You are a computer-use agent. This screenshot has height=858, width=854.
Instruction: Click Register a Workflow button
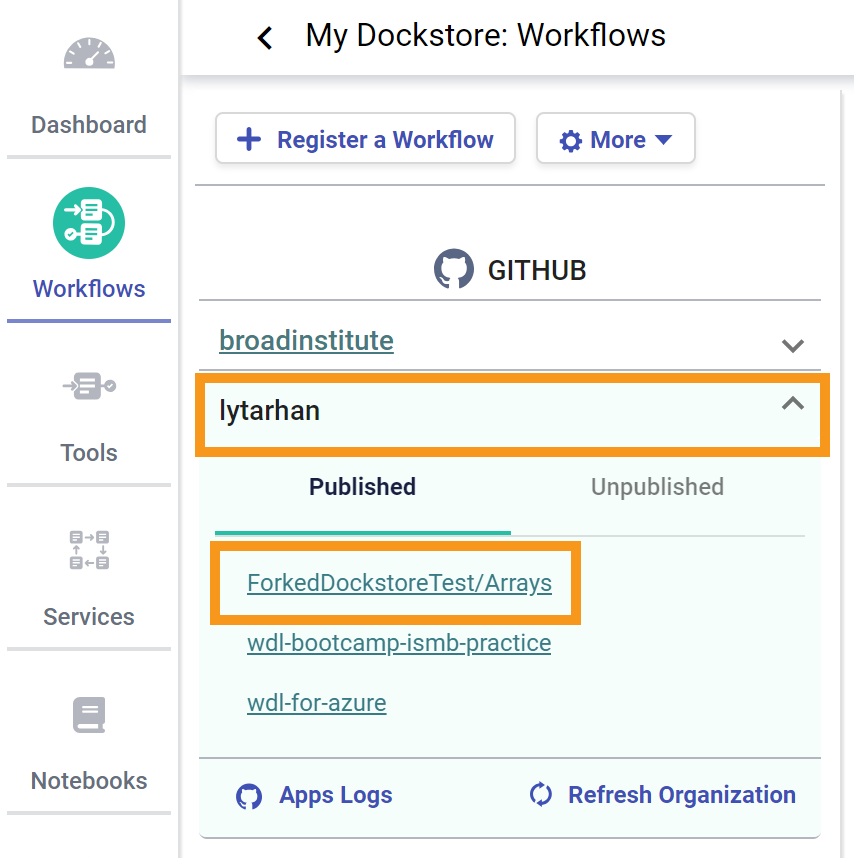tap(365, 140)
